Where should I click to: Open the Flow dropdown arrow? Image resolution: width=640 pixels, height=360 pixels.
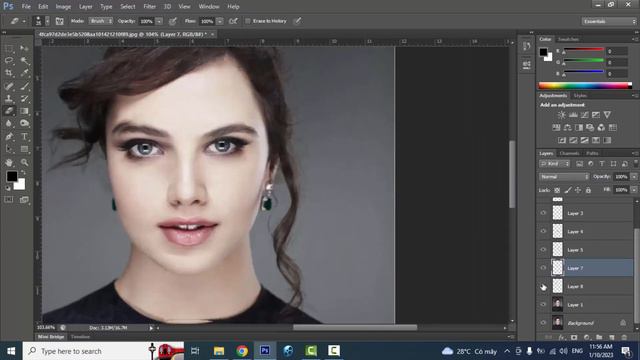coord(220,21)
